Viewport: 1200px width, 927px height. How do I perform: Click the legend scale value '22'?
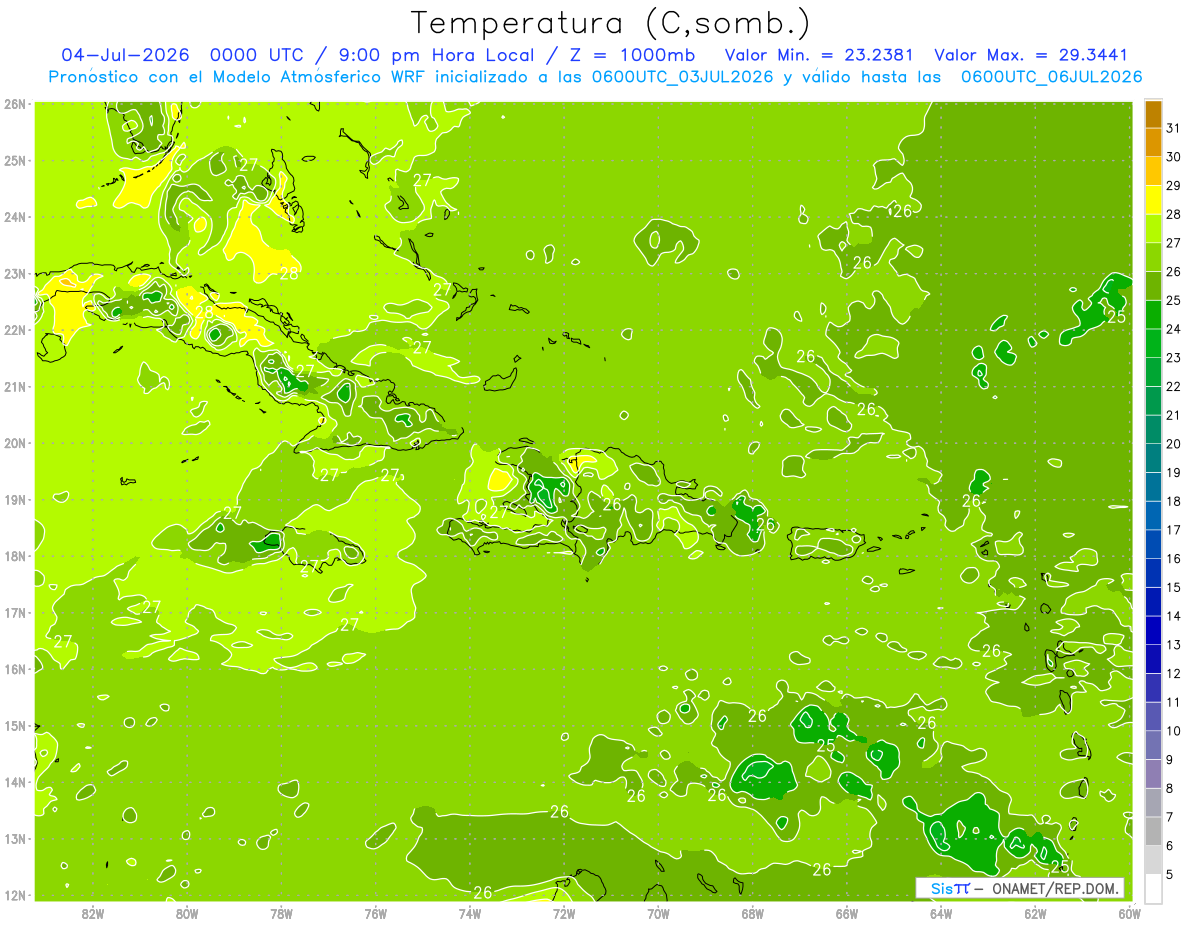[x=1174, y=387]
